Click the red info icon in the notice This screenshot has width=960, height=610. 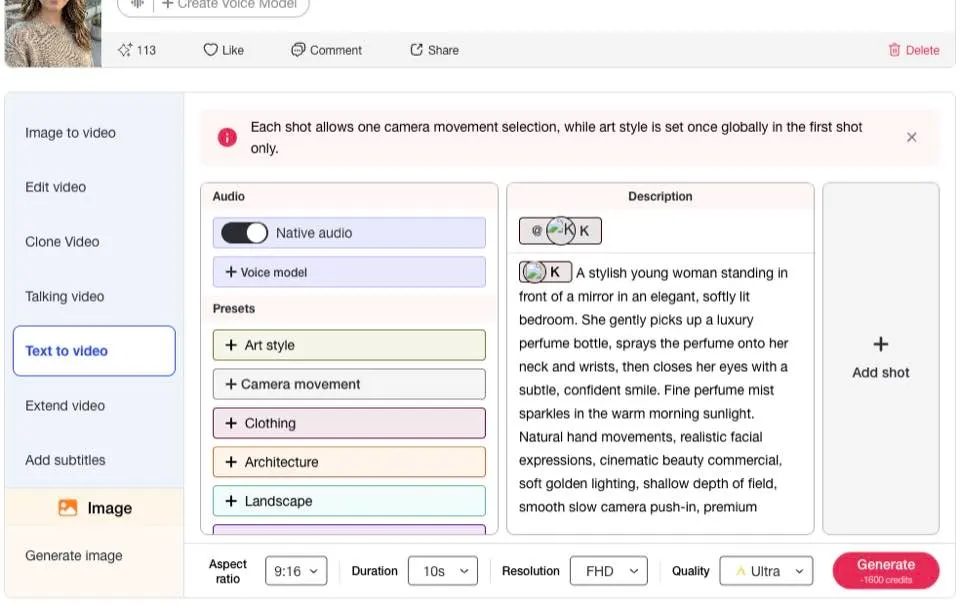(227, 137)
